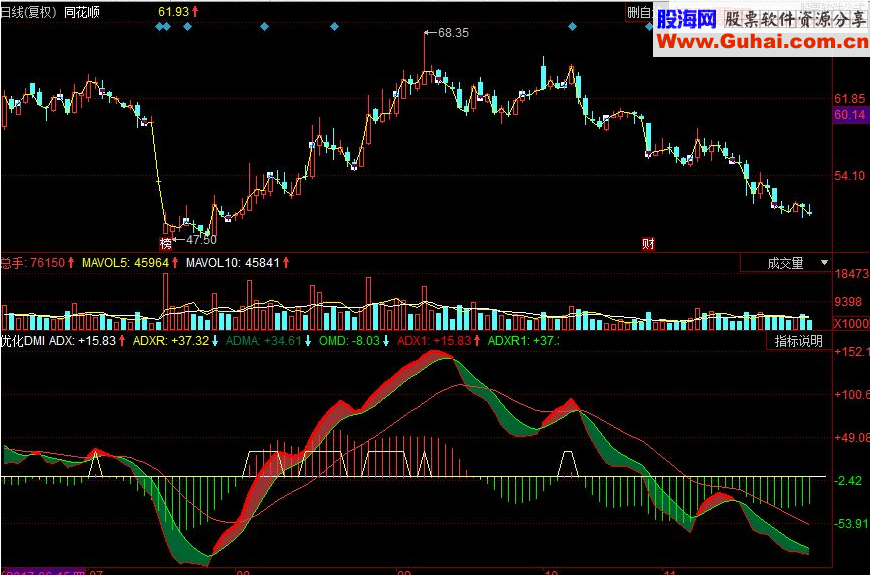This screenshot has height=575, width=875.
Task: Click the highlighted 60.14 price tag
Action: click(x=850, y=115)
